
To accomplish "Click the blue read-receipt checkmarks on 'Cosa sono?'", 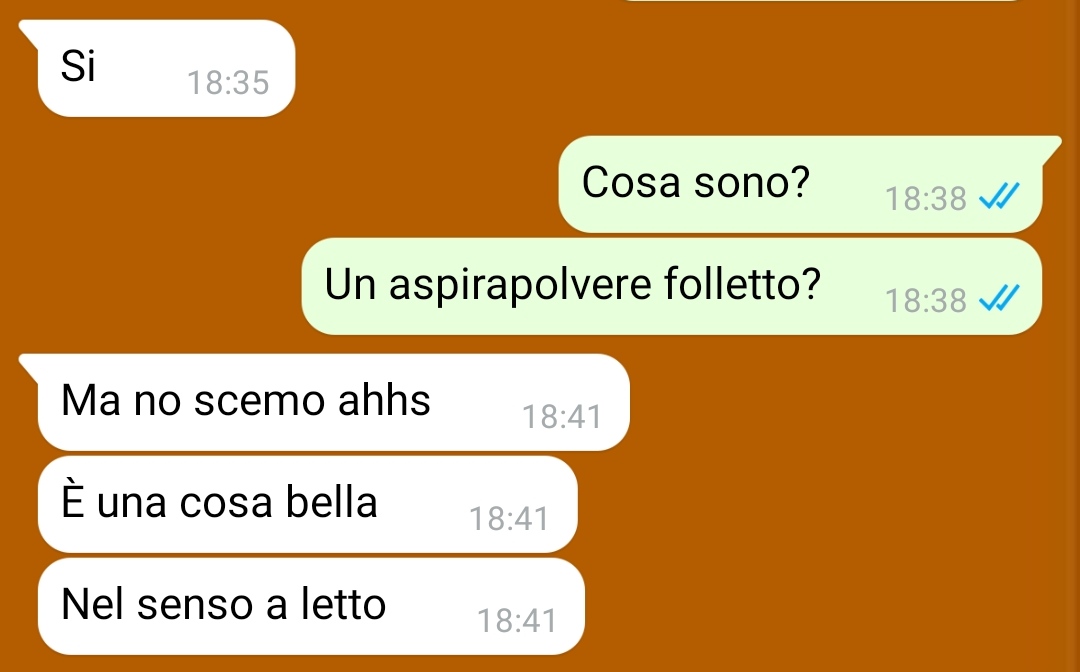I will pos(999,197).
